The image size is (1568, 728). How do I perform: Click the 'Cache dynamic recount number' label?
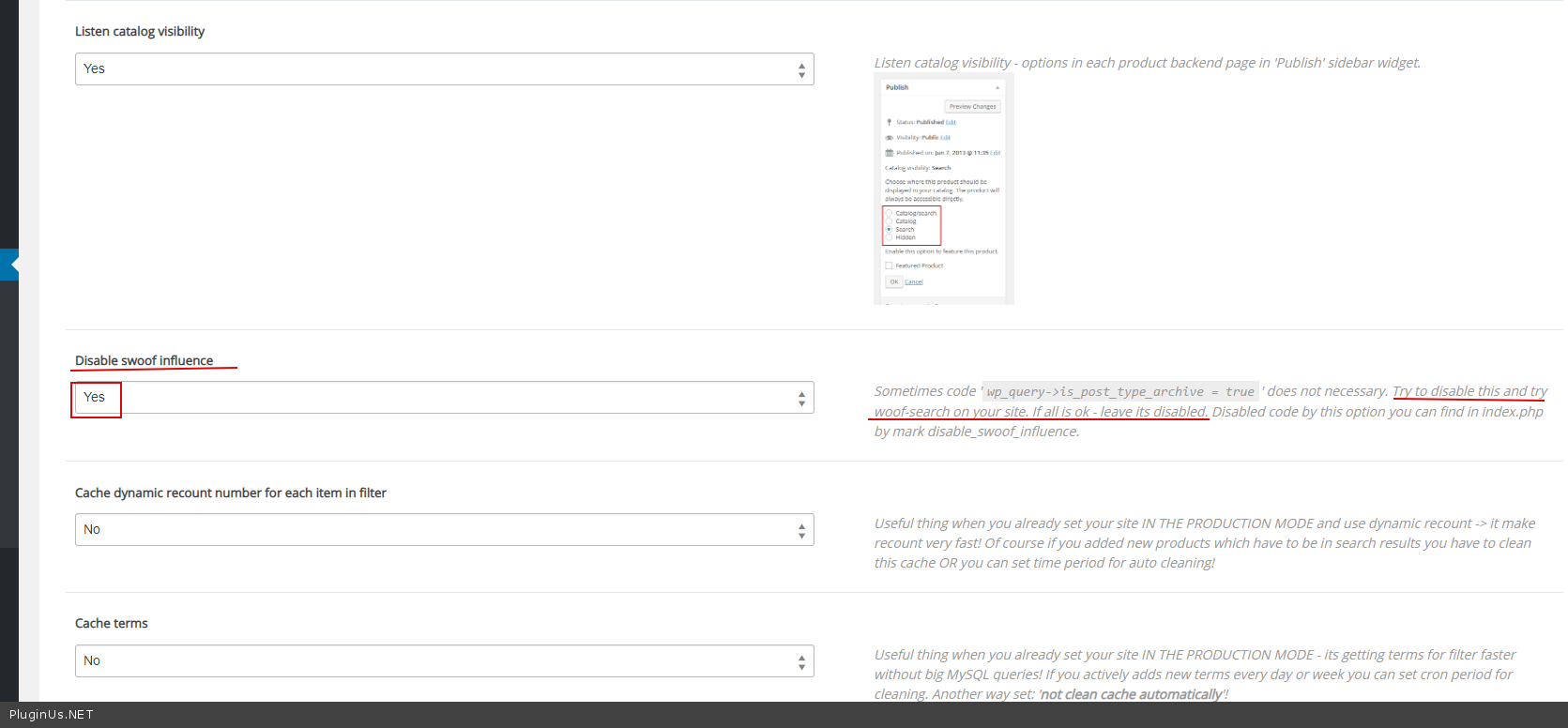coord(231,493)
